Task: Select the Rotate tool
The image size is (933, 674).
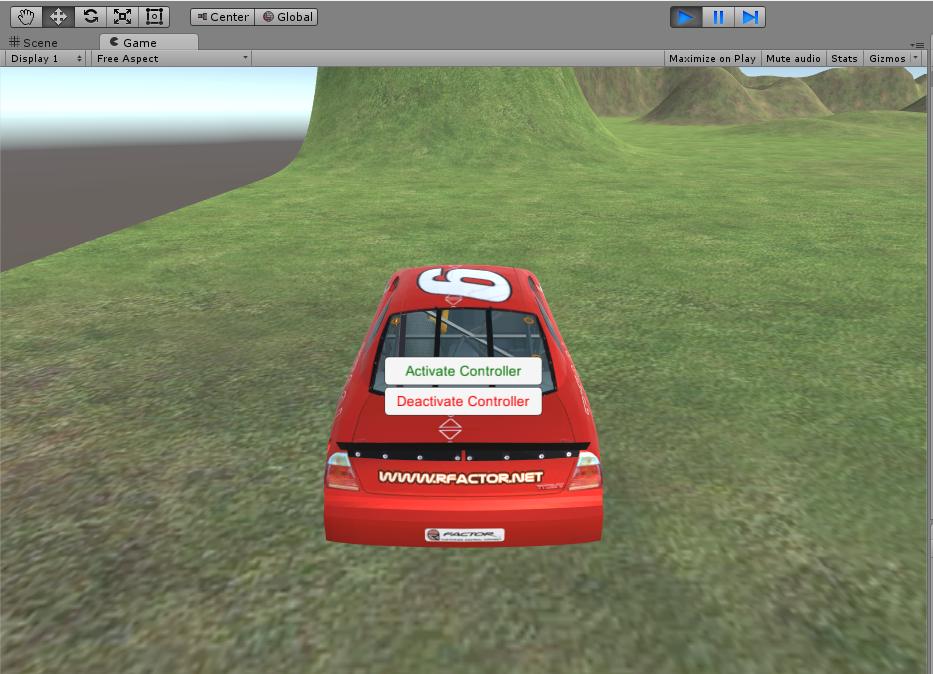Action: (89, 16)
